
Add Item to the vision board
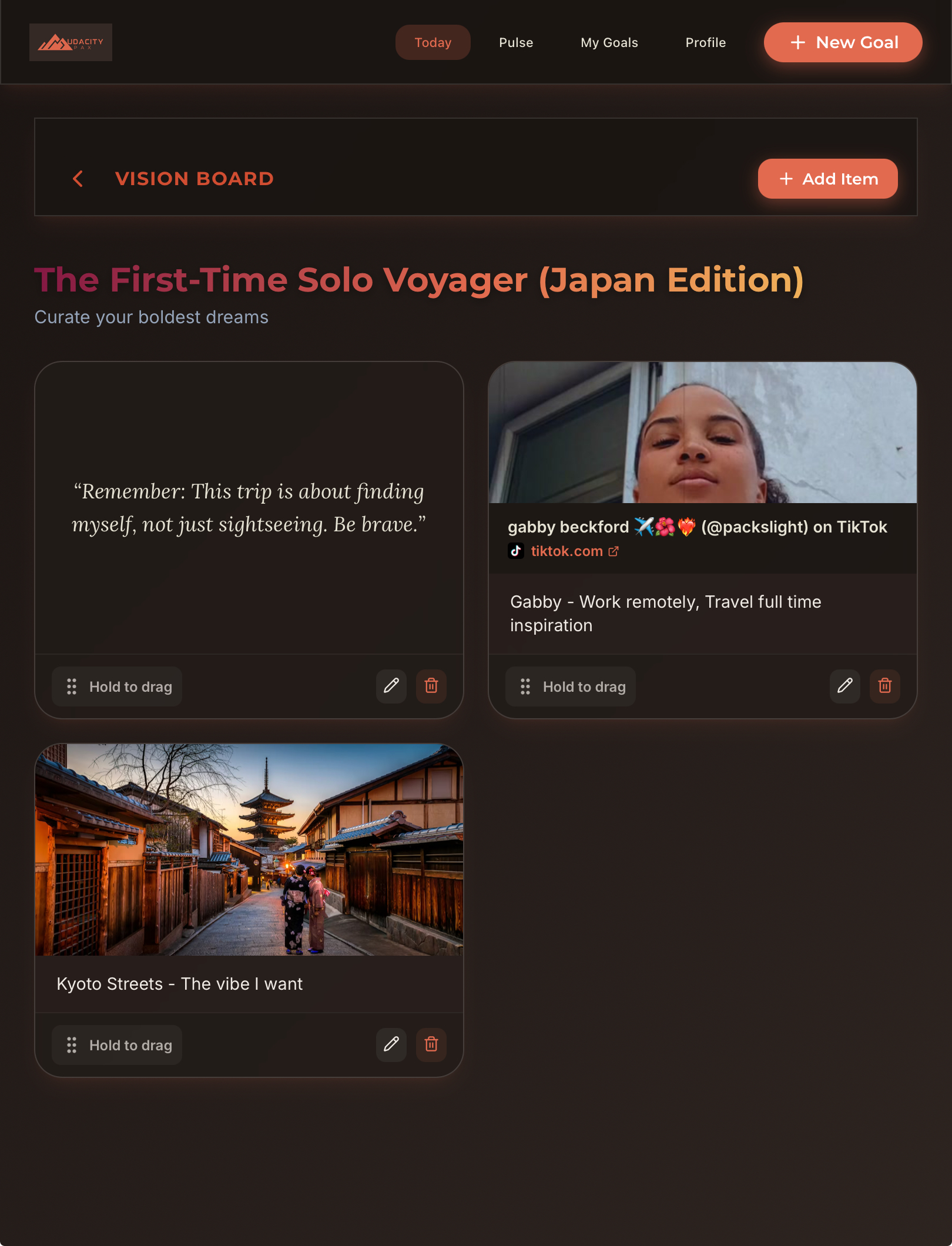[x=828, y=179]
